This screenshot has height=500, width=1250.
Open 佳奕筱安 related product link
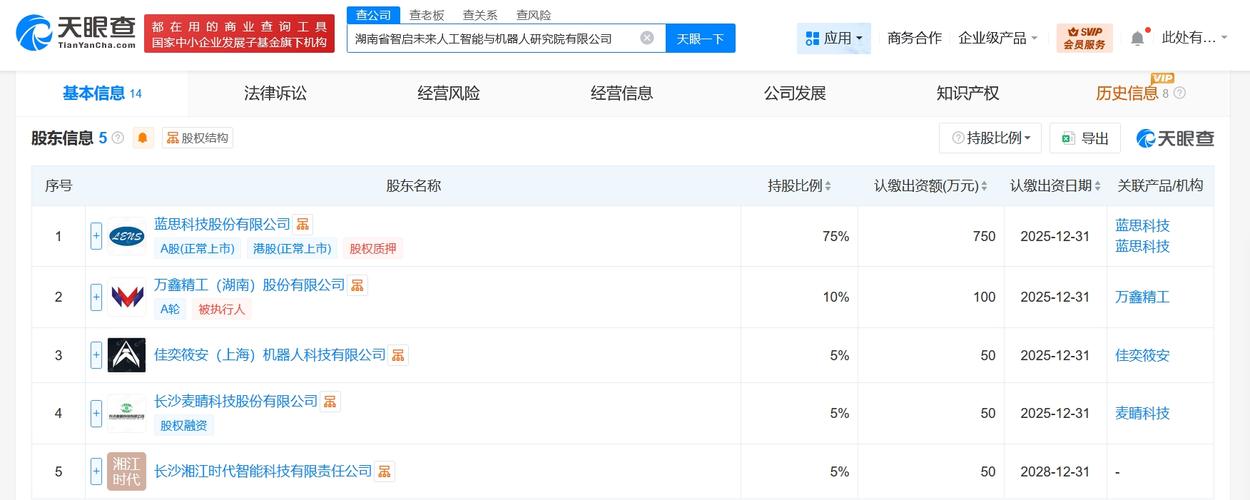[1142, 355]
